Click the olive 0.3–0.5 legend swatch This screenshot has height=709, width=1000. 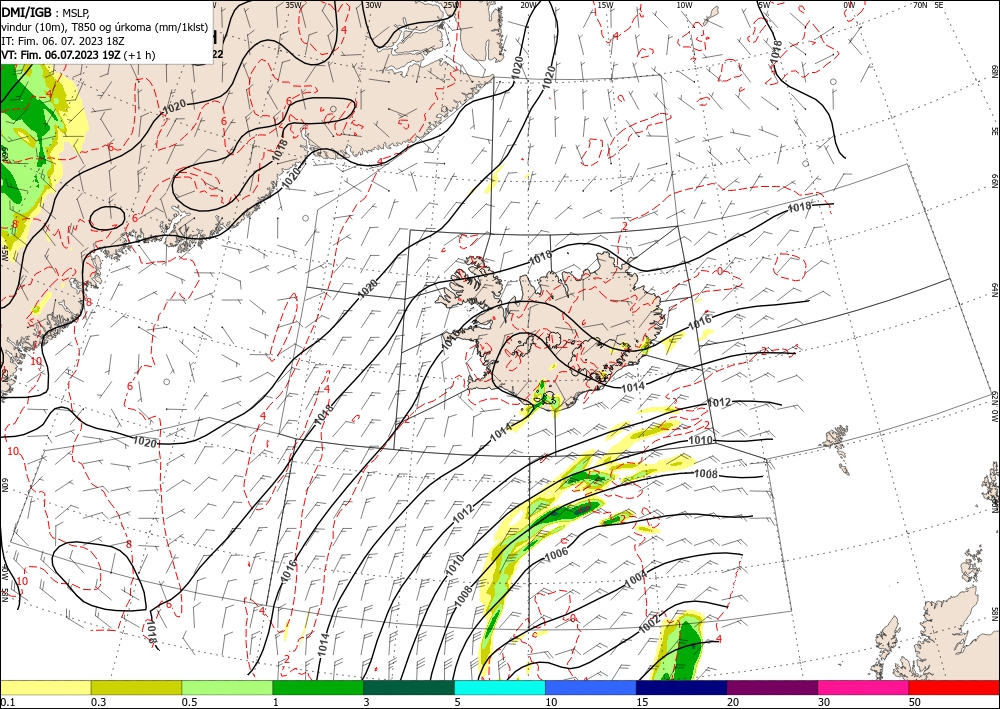tap(136, 687)
